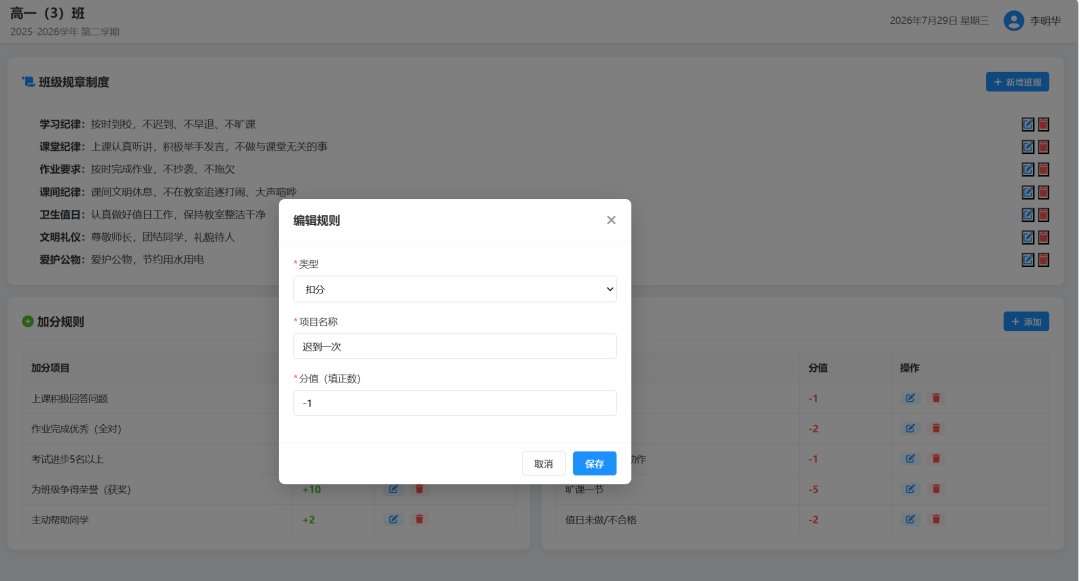
Task: Edit the 学习纪律 rule
Action: tap(1028, 125)
